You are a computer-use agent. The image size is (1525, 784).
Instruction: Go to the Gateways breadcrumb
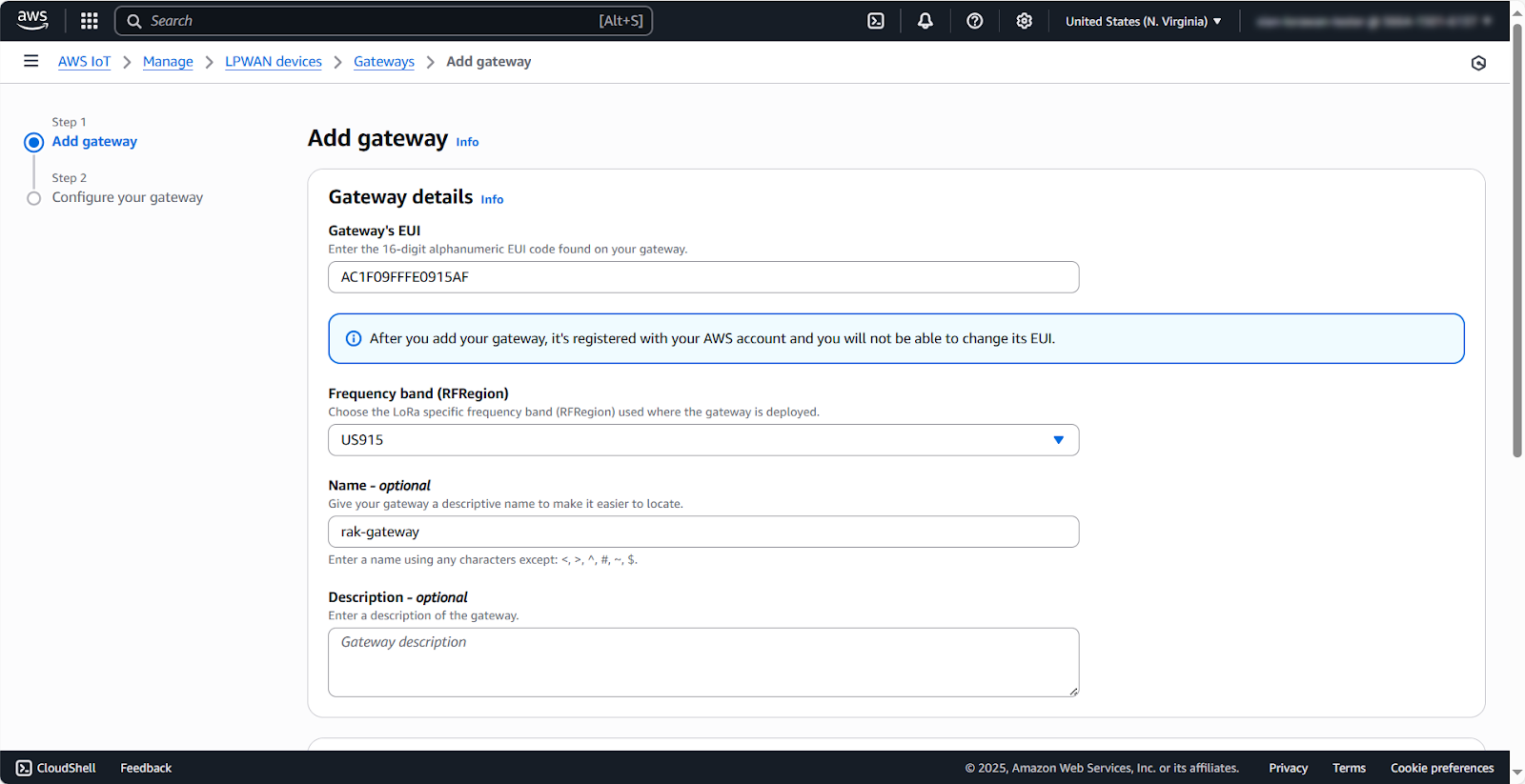[383, 62]
